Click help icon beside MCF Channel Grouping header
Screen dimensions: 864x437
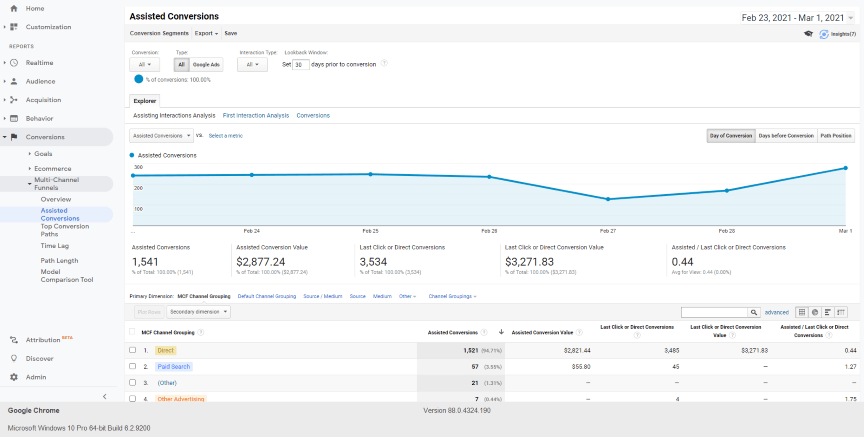(201, 332)
